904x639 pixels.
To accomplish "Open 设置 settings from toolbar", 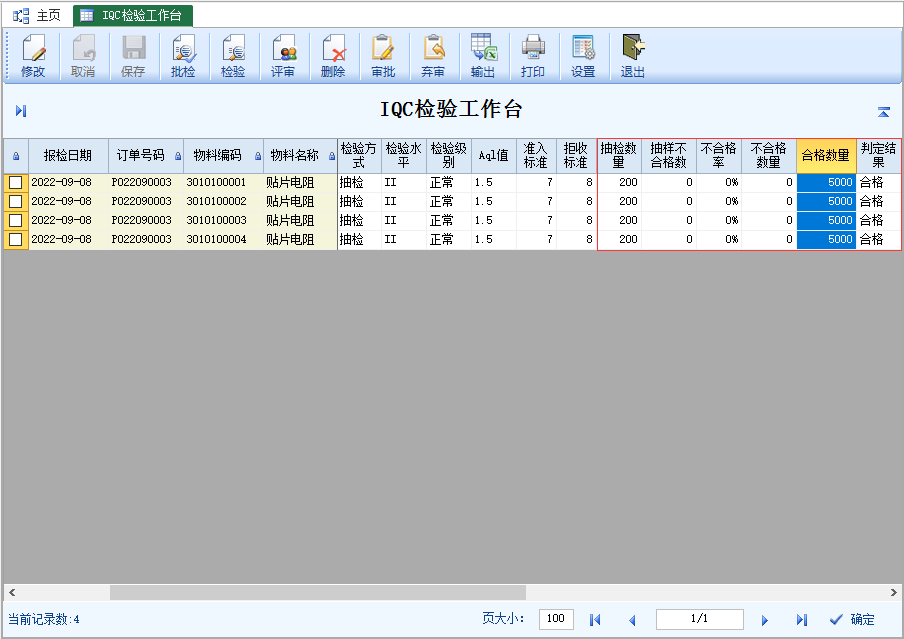I will 583,56.
